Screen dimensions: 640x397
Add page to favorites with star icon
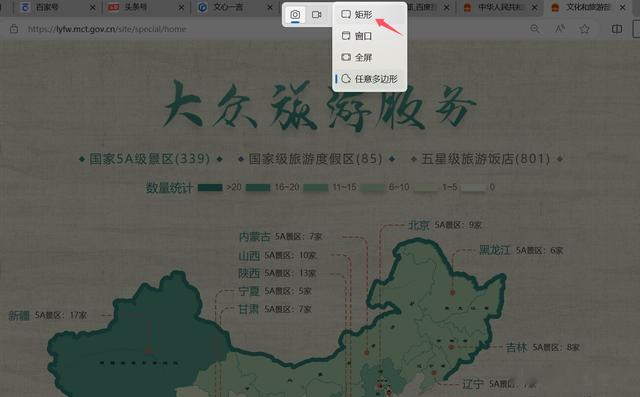[584, 29]
